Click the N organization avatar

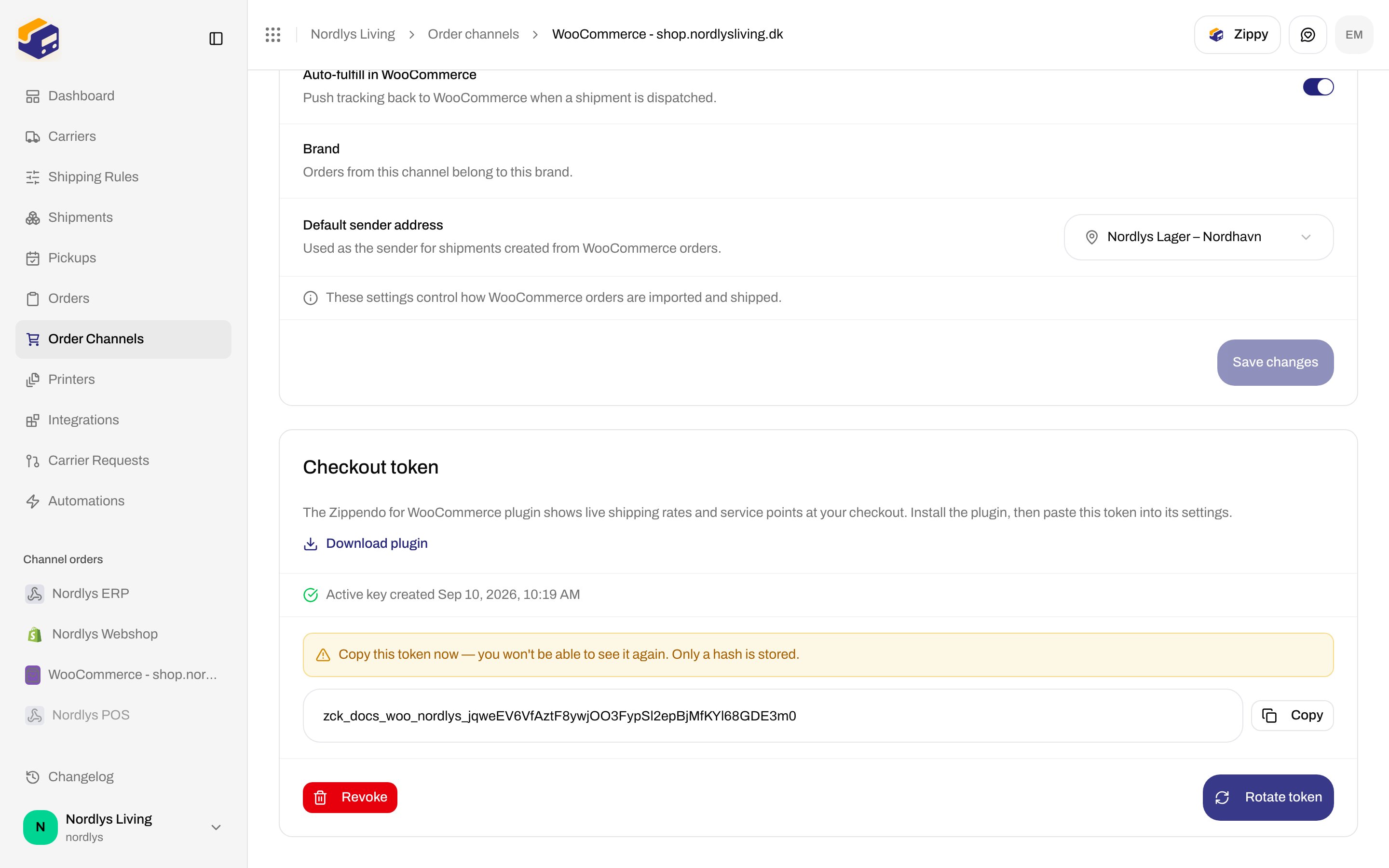tap(40, 827)
